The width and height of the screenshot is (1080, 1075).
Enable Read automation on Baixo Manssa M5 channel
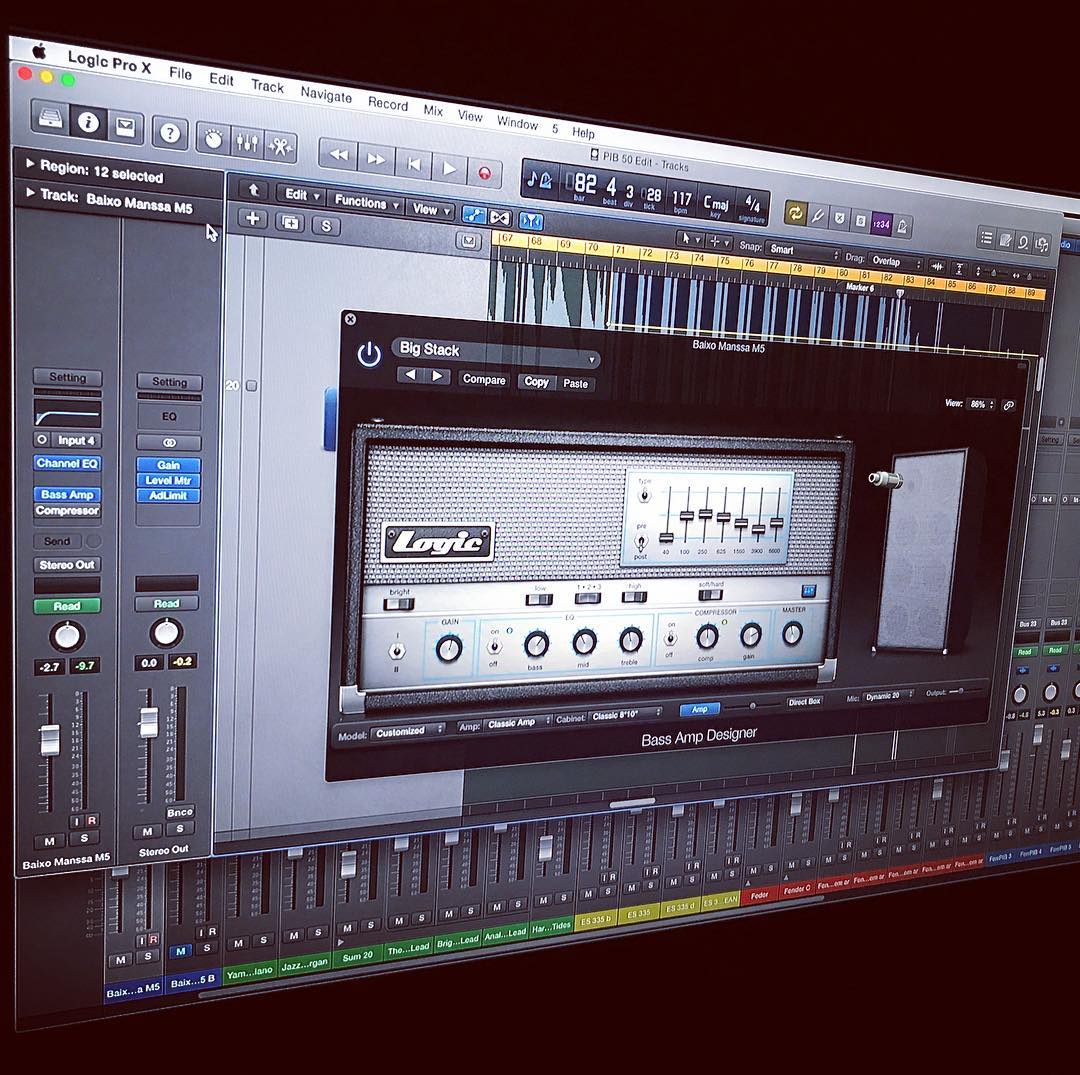point(66,604)
